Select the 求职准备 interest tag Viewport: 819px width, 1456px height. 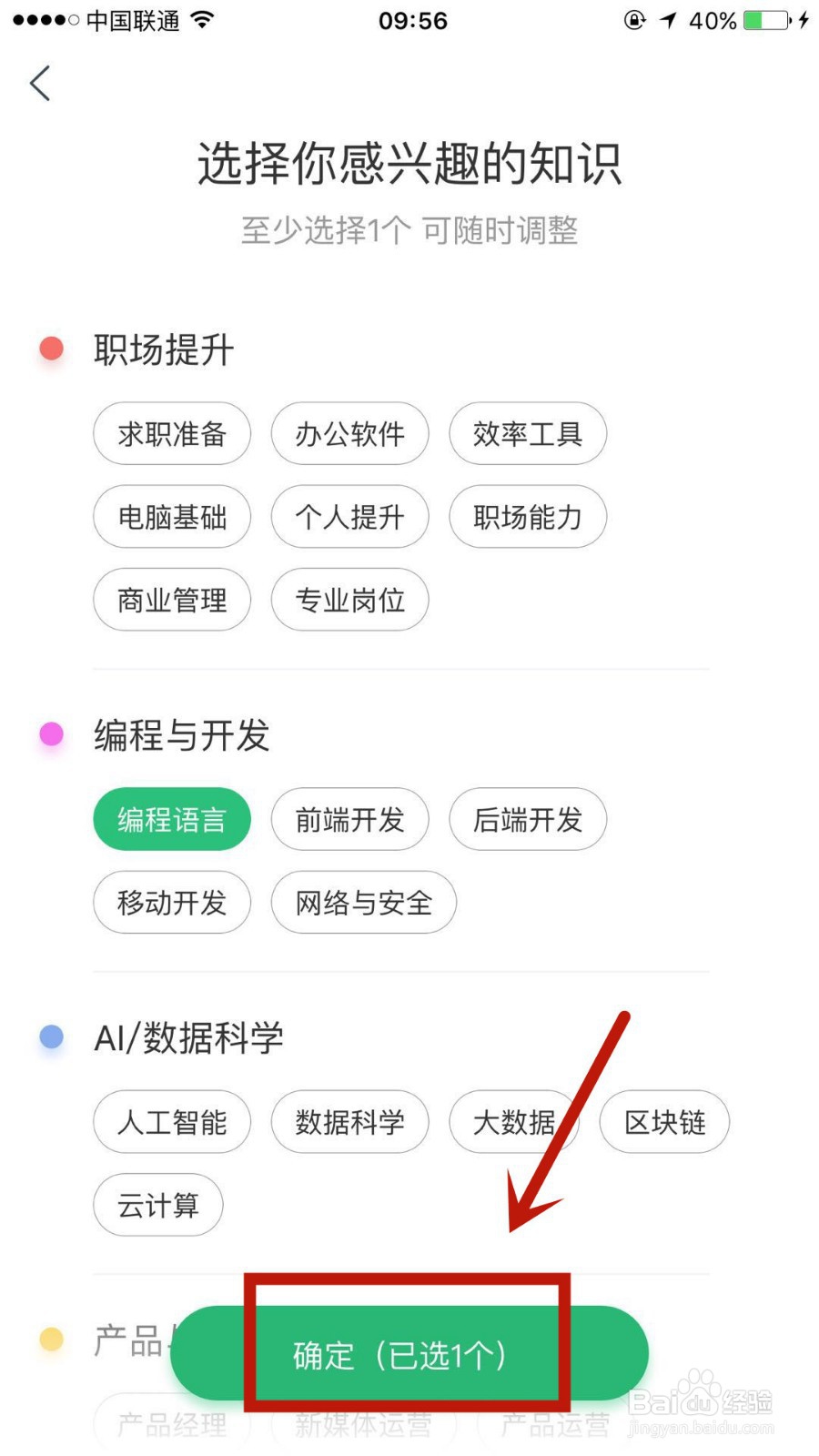click(x=171, y=434)
